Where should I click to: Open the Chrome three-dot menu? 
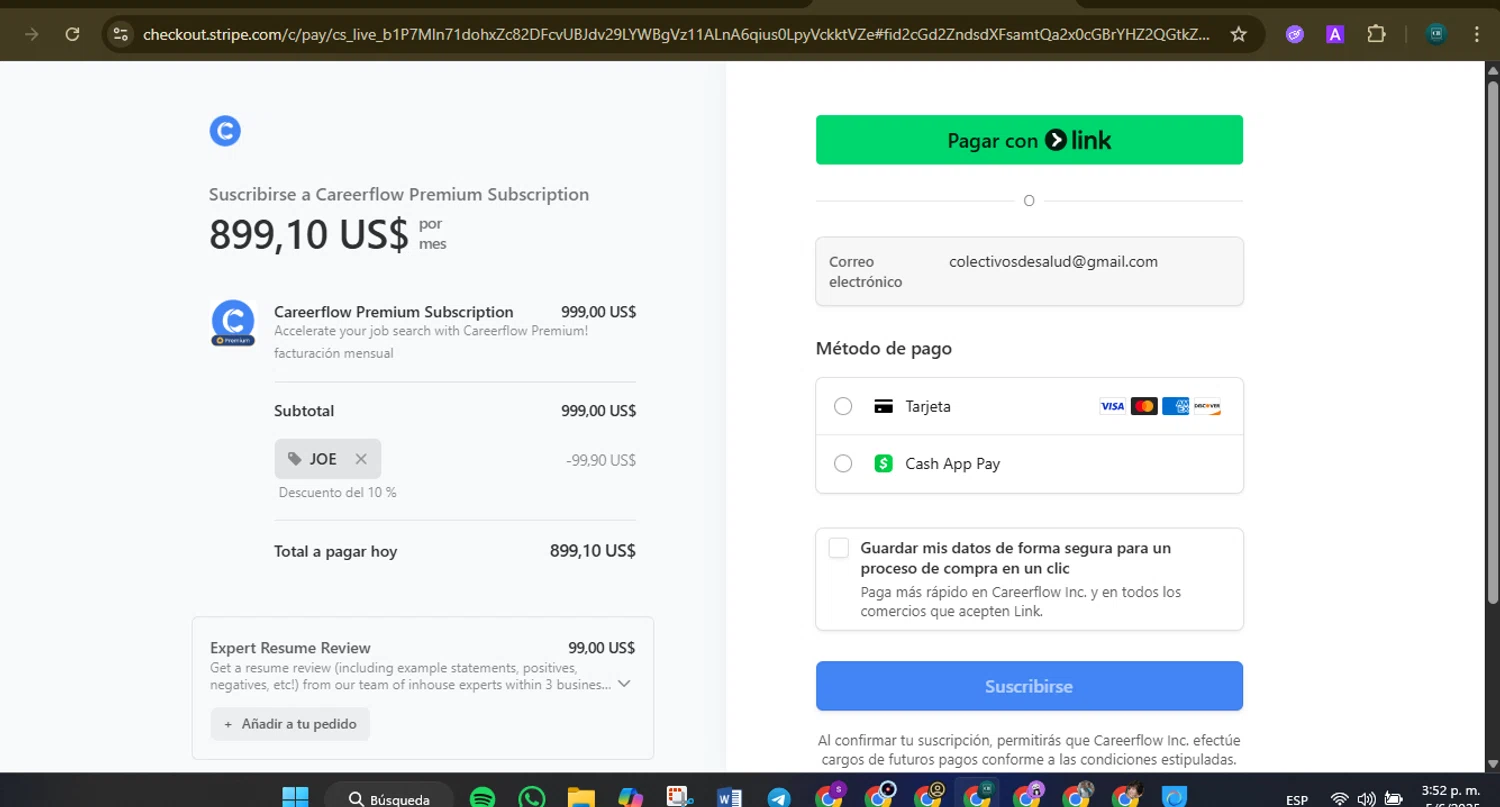pyautogui.click(x=1477, y=34)
